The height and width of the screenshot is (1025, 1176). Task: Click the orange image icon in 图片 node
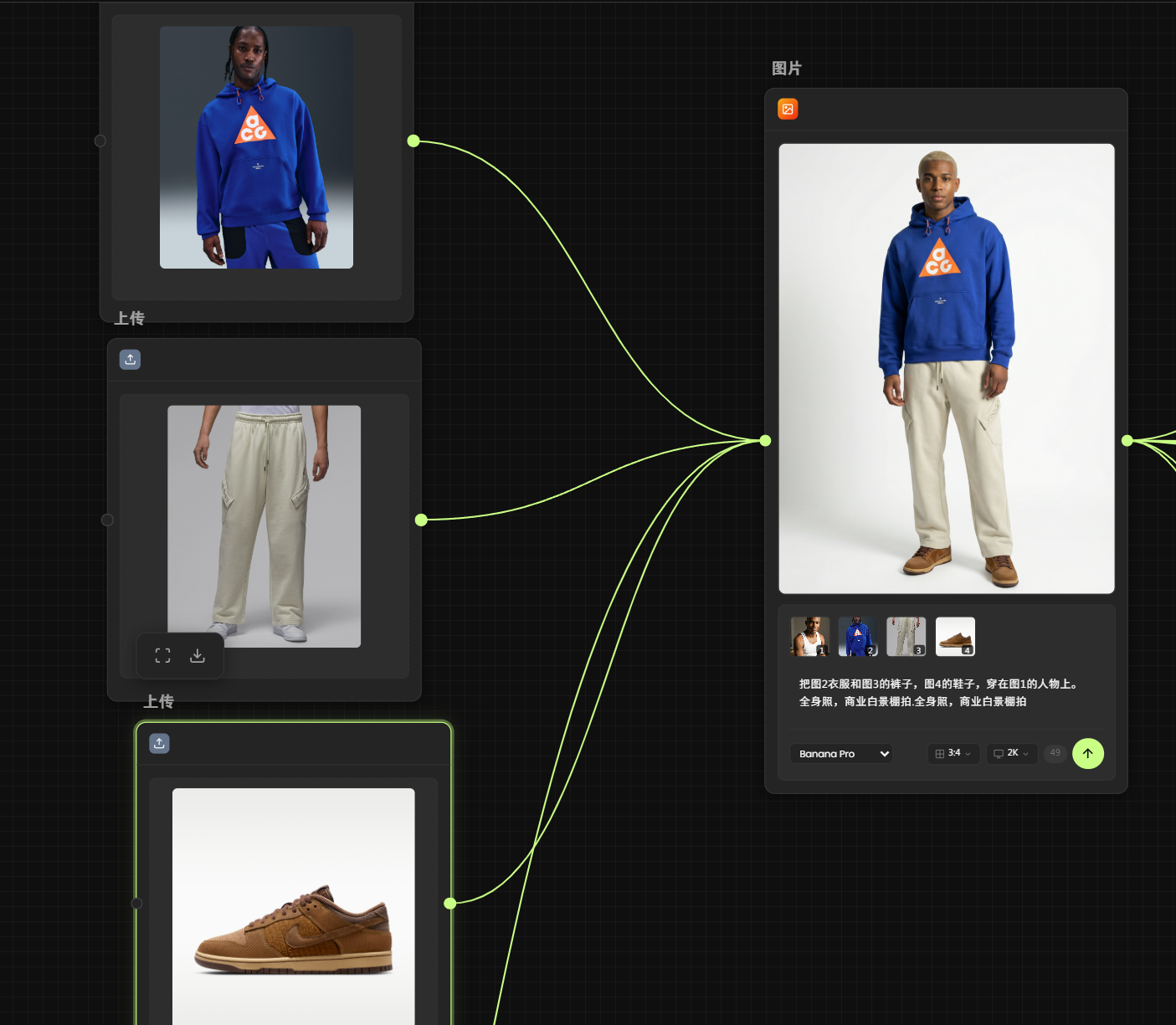pyautogui.click(x=788, y=109)
